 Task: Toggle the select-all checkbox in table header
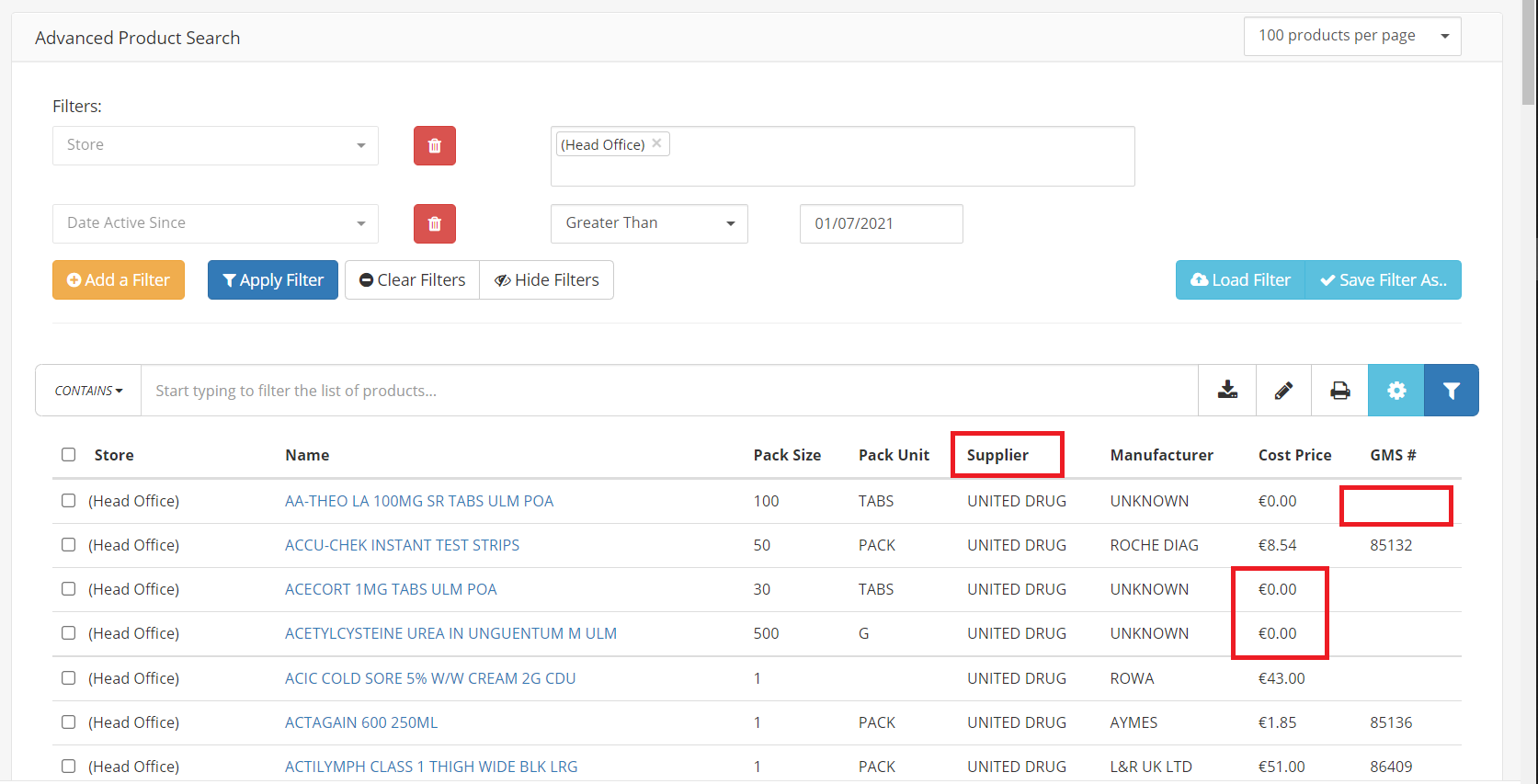click(69, 455)
